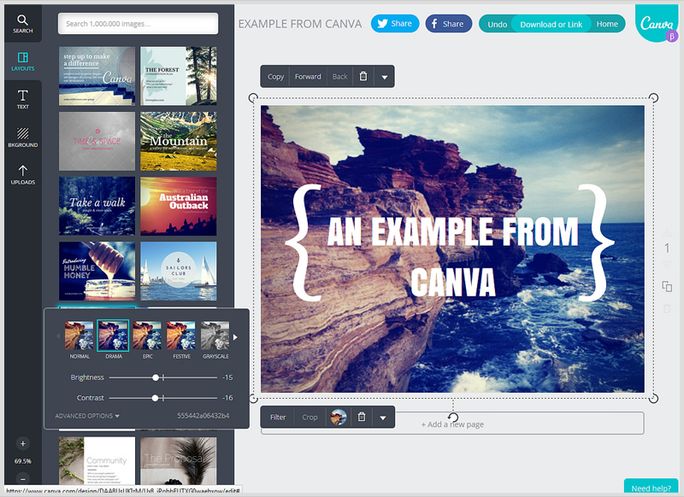This screenshot has height=497, width=684.
Task: Click Add a new page
Action: 452,424
